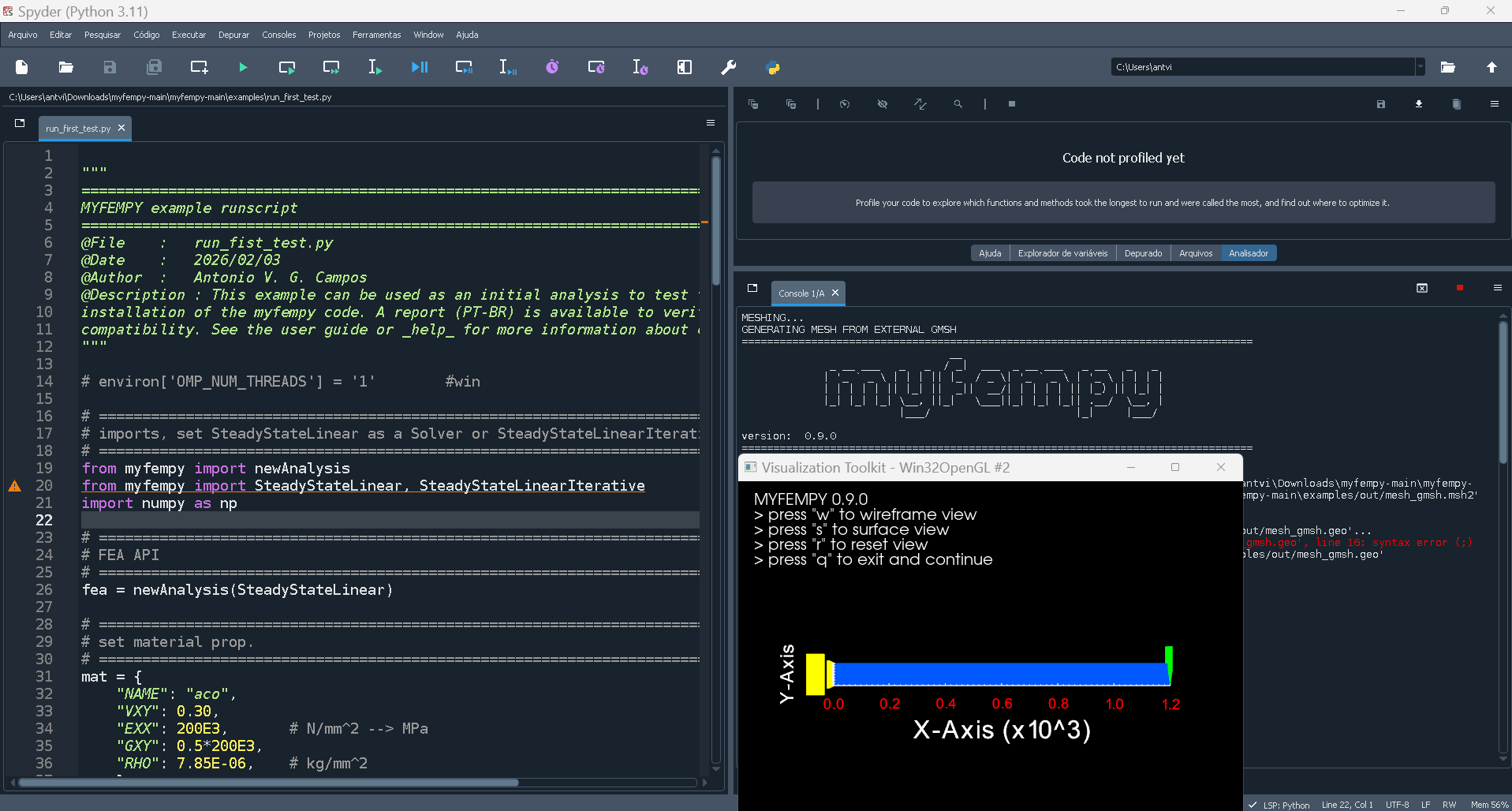The height and width of the screenshot is (811, 1512).
Task: Create a new code cell
Action: [x=199, y=68]
